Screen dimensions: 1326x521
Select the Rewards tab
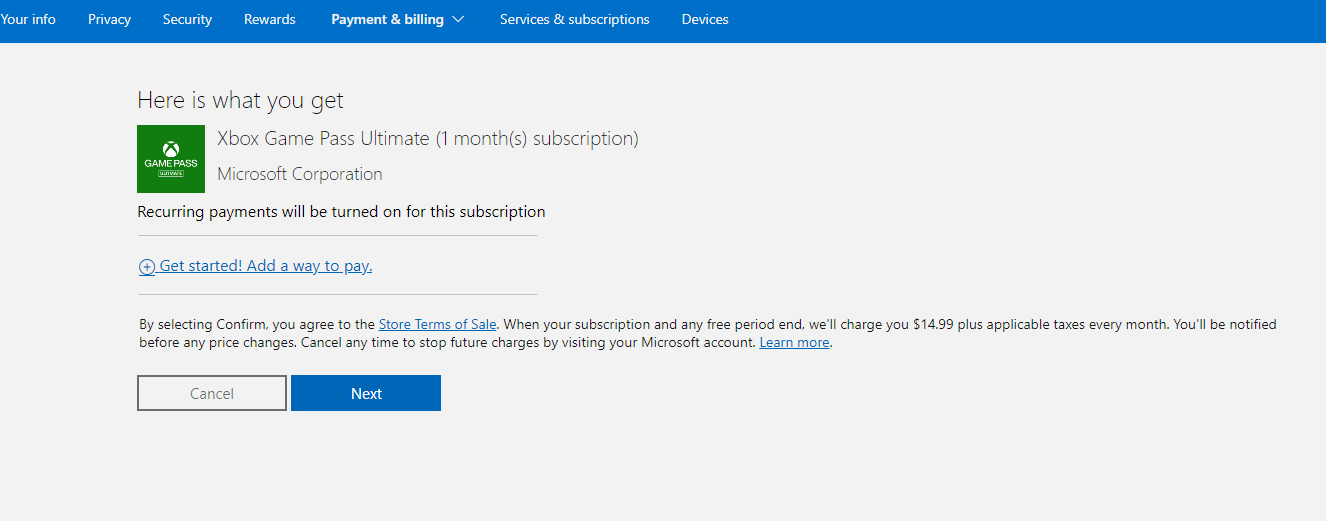[x=270, y=19]
